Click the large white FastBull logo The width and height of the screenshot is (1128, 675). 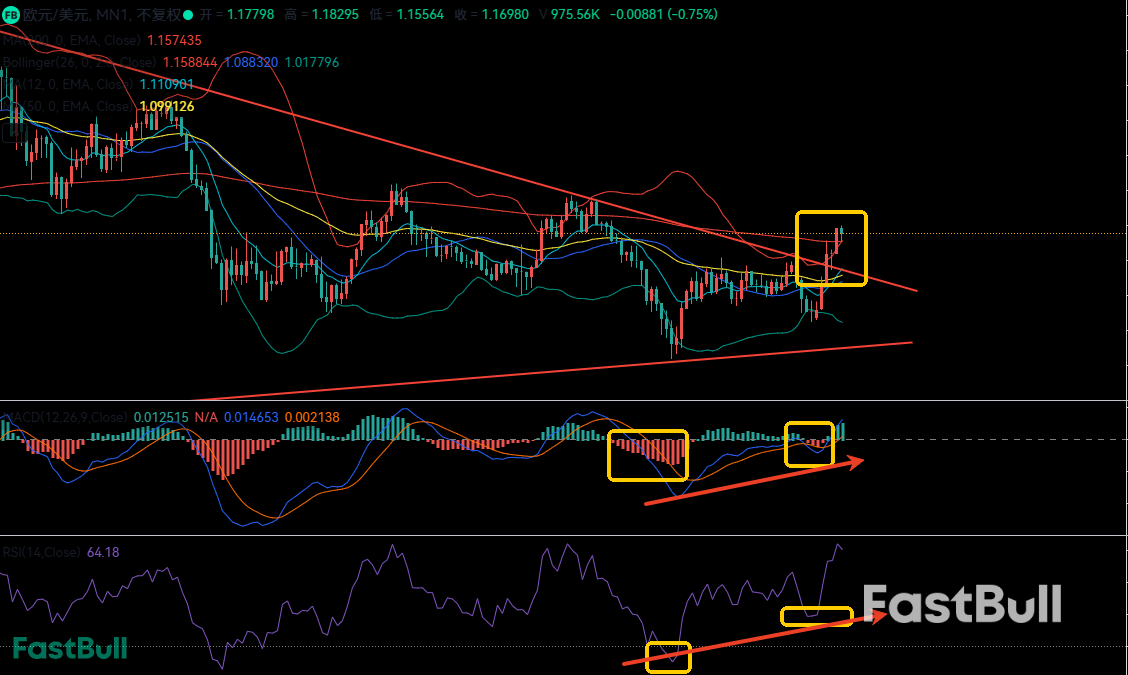click(x=961, y=605)
